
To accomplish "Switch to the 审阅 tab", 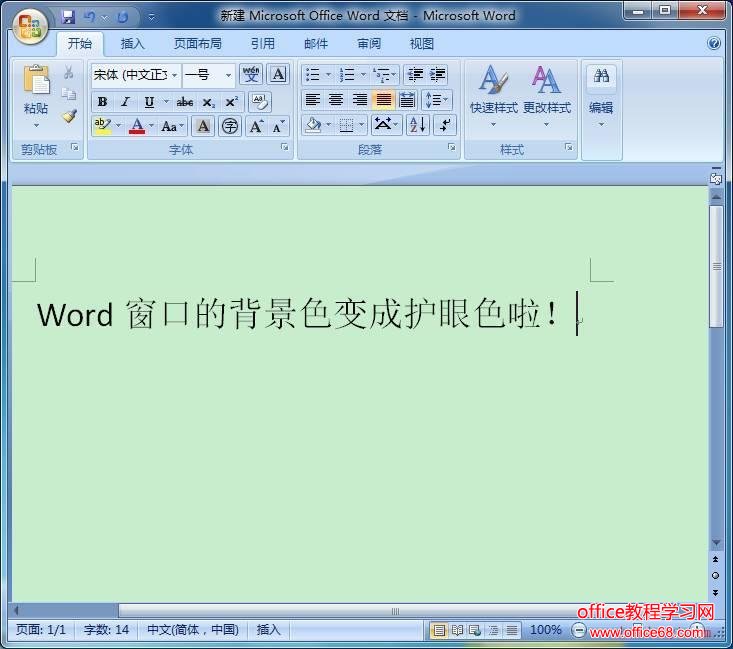I will 369,44.
